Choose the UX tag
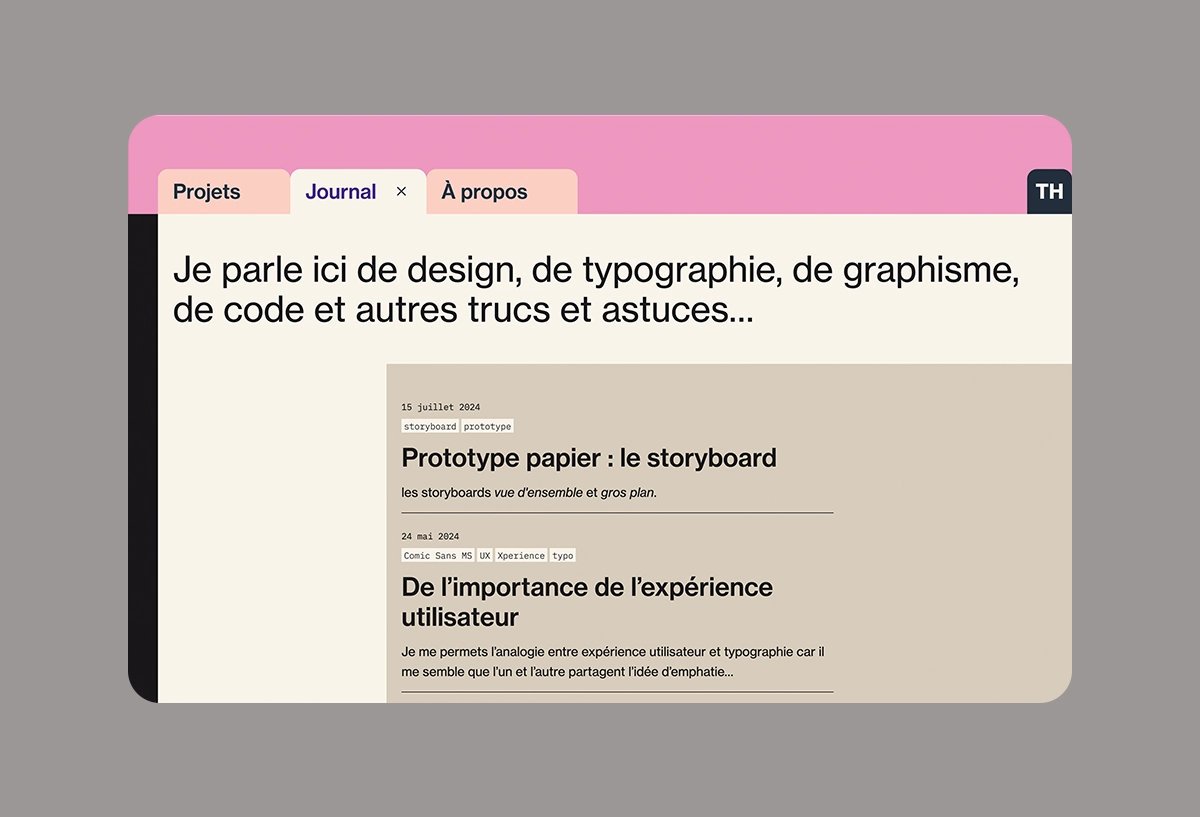Screen dimensions: 1200x817 pos(485,555)
